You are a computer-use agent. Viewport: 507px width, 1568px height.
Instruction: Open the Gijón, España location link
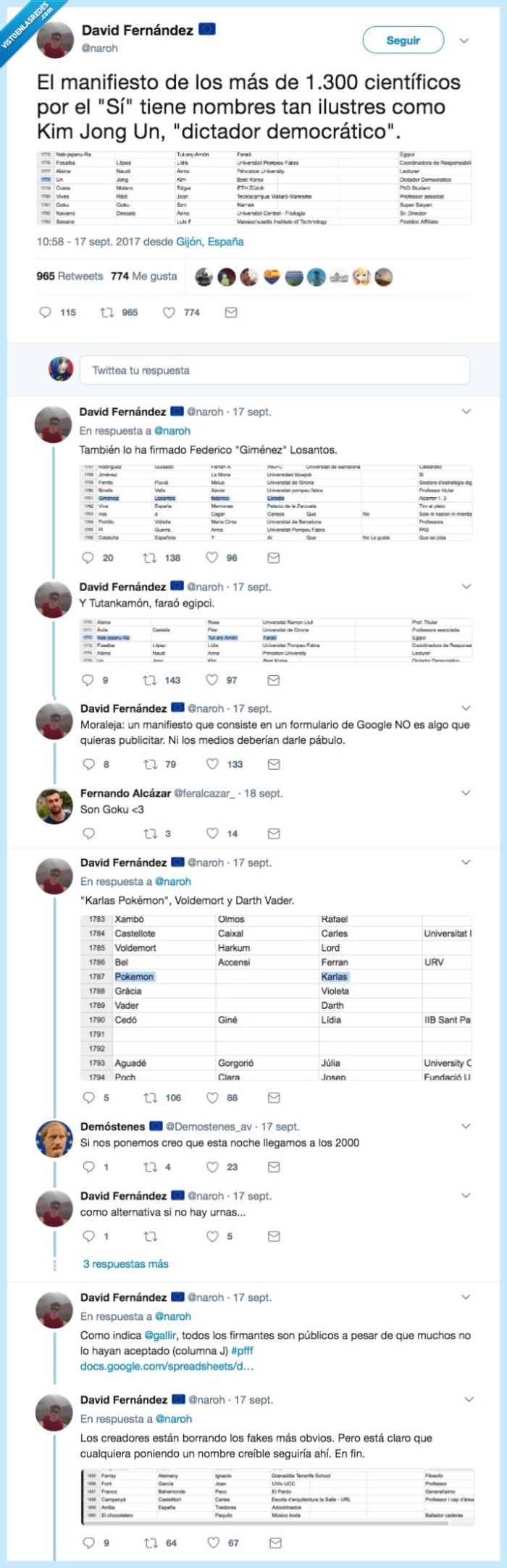(210, 242)
